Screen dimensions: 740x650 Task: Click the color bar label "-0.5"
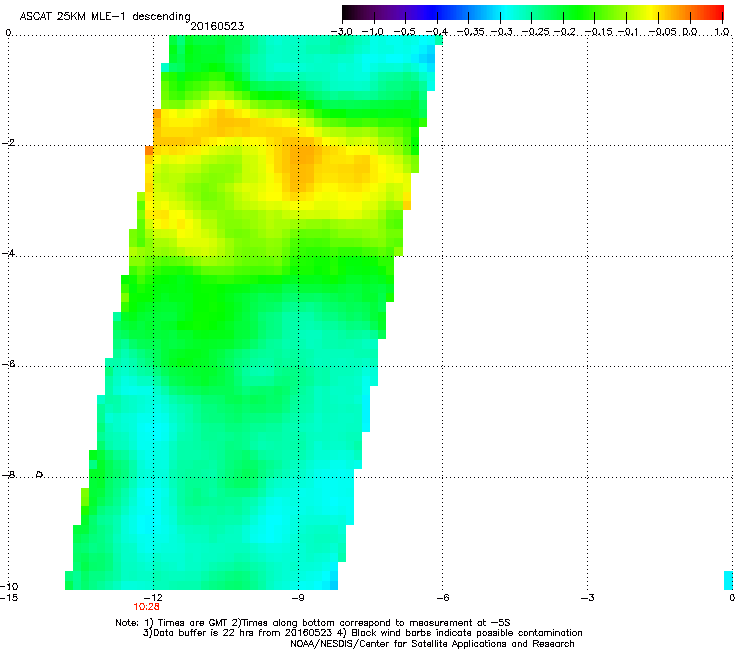pos(405,32)
